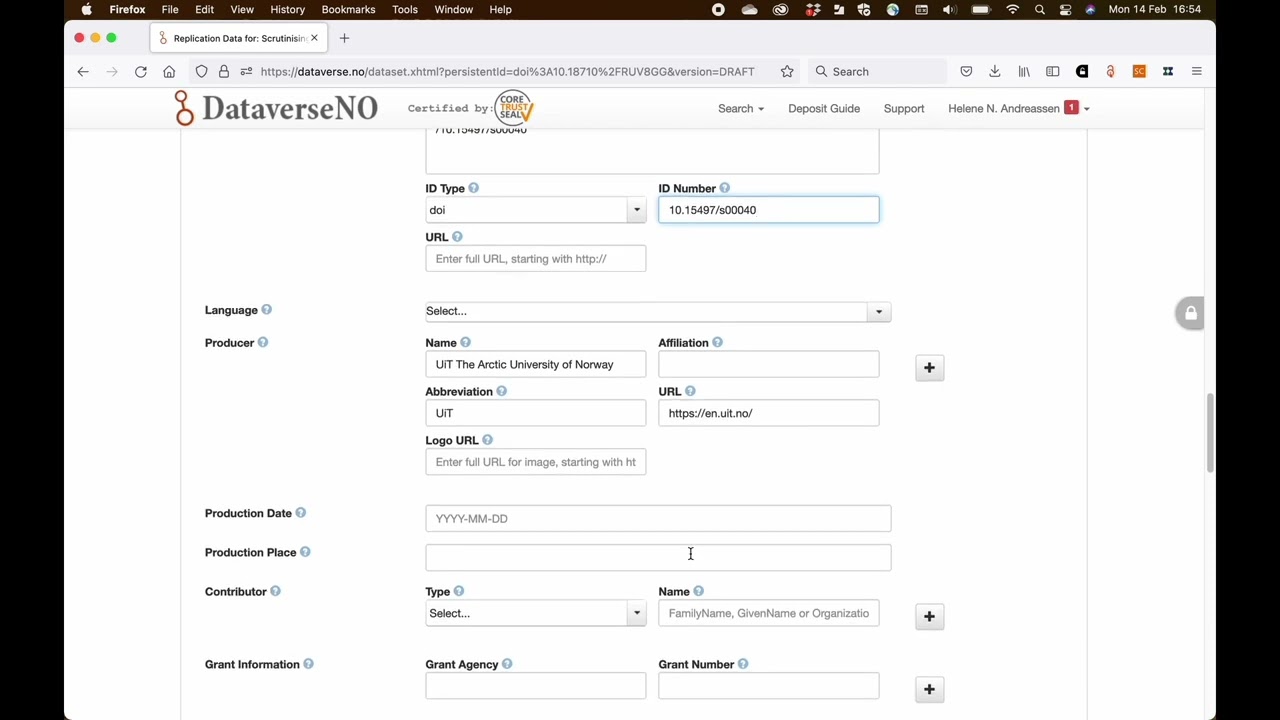This screenshot has height=720, width=1280.
Task: Click the DataverseNO logo
Action: pos(276,108)
